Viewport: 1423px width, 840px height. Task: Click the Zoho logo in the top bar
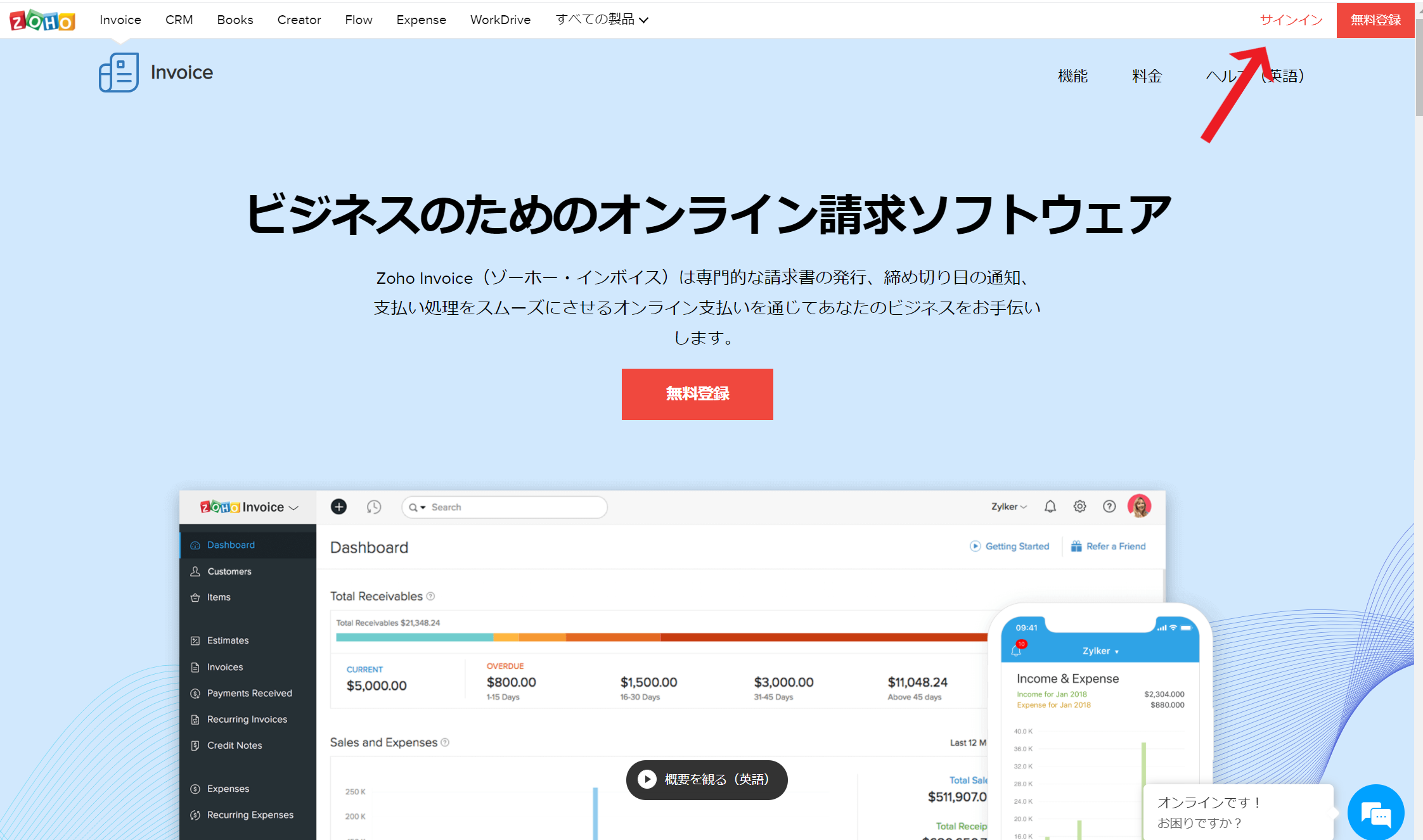42,20
